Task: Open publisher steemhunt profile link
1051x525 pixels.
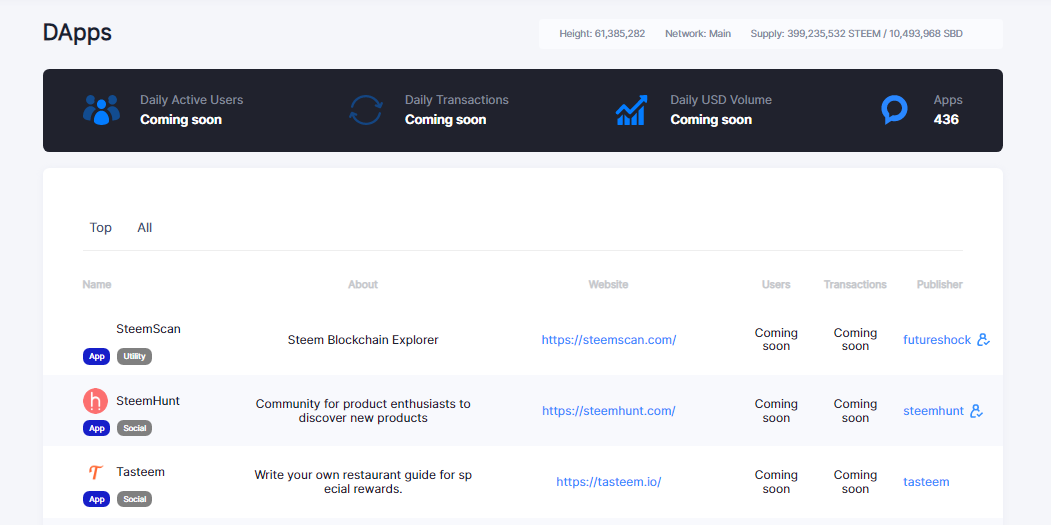Action: (x=933, y=411)
